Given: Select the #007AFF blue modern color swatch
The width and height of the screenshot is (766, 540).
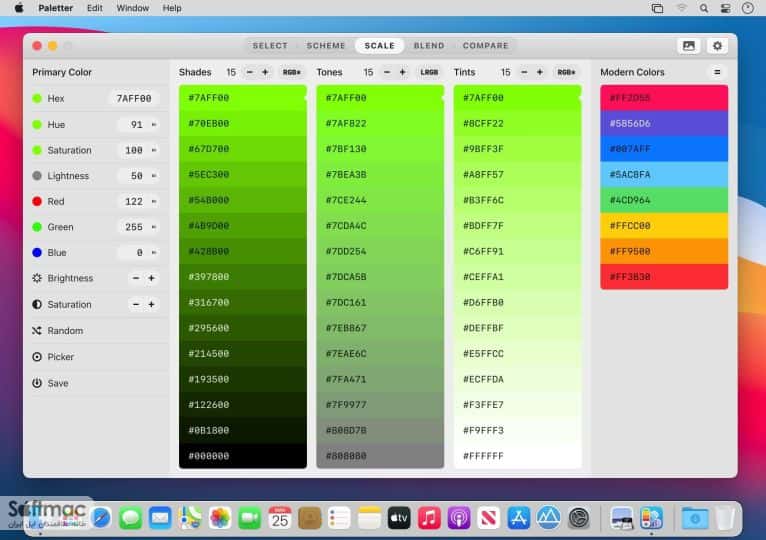Looking at the screenshot, I should 664,149.
